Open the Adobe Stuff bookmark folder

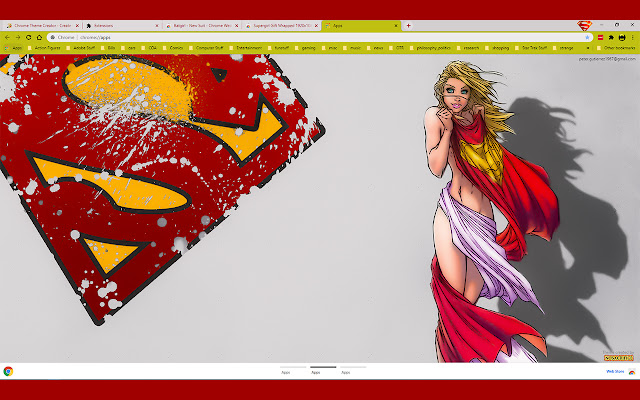pos(80,48)
